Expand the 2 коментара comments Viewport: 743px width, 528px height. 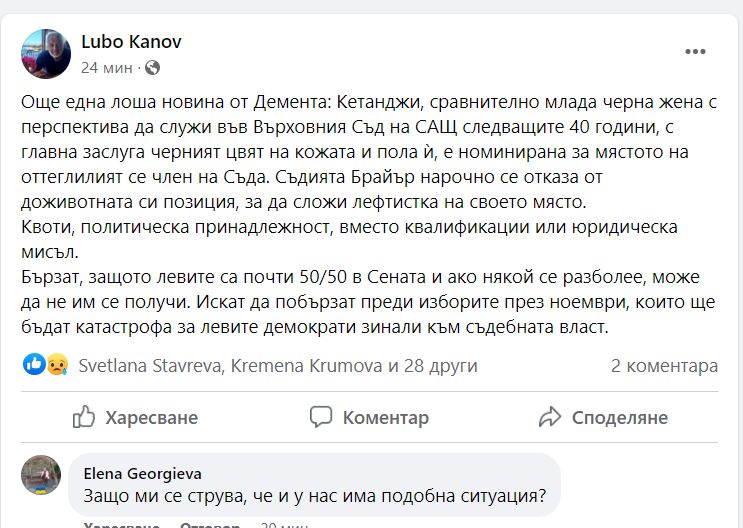[664, 366]
